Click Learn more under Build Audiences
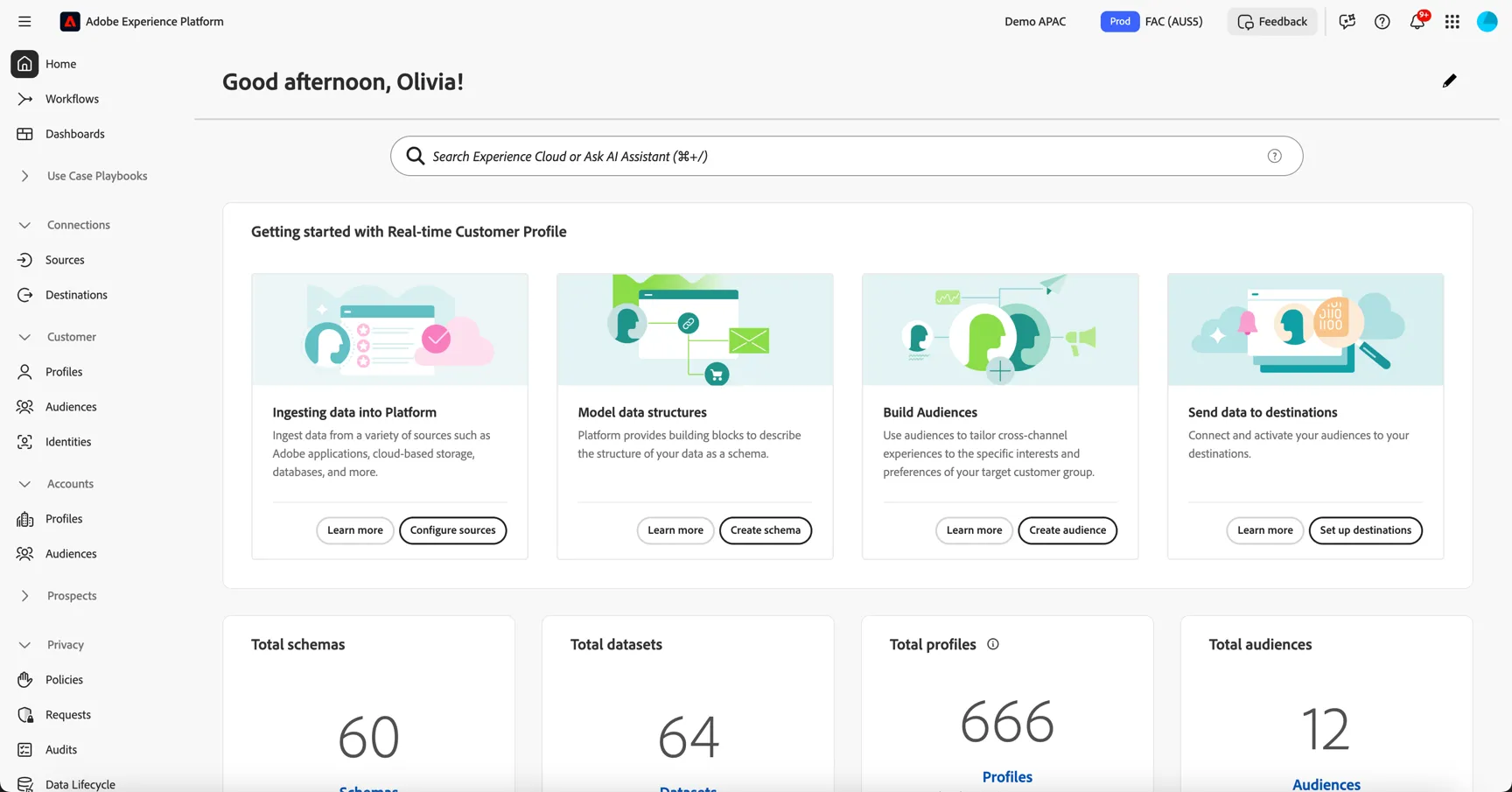The width and height of the screenshot is (1512, 792). click(974, 530)
